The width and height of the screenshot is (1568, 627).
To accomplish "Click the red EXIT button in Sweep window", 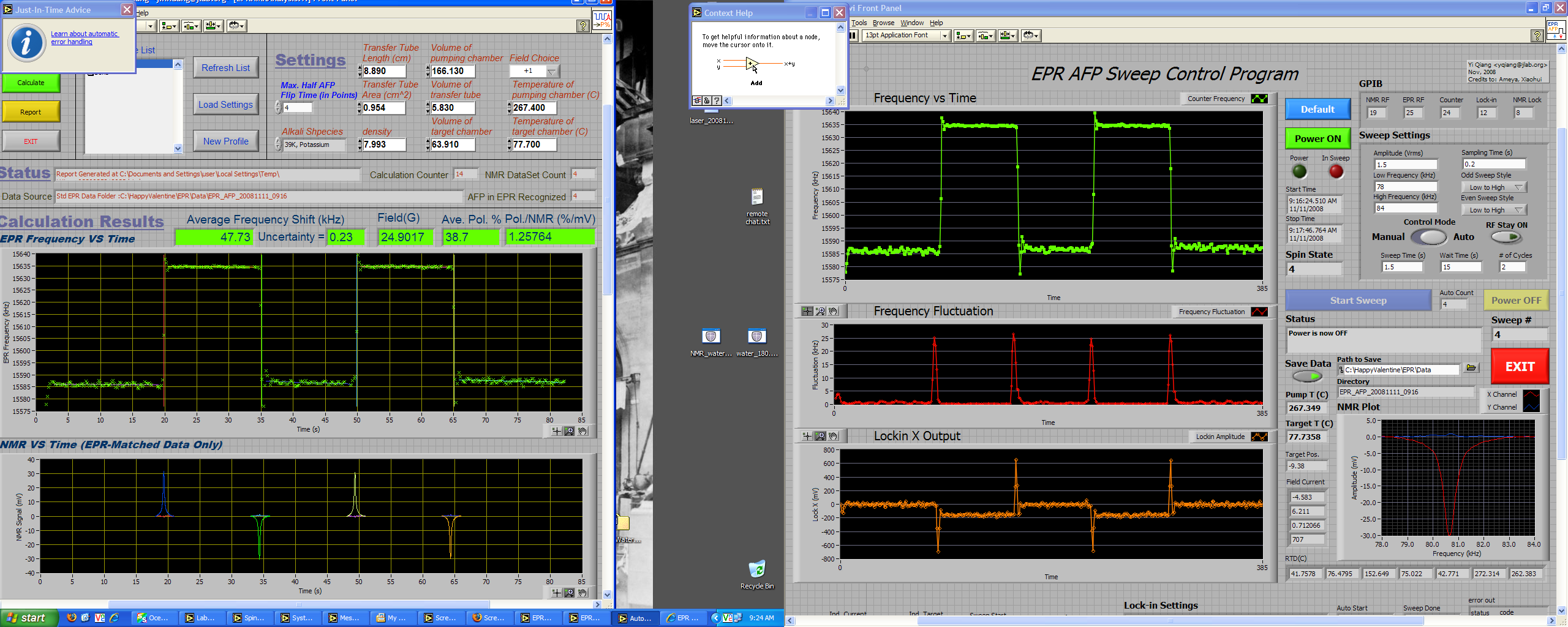I will (x=1520, y=367).
